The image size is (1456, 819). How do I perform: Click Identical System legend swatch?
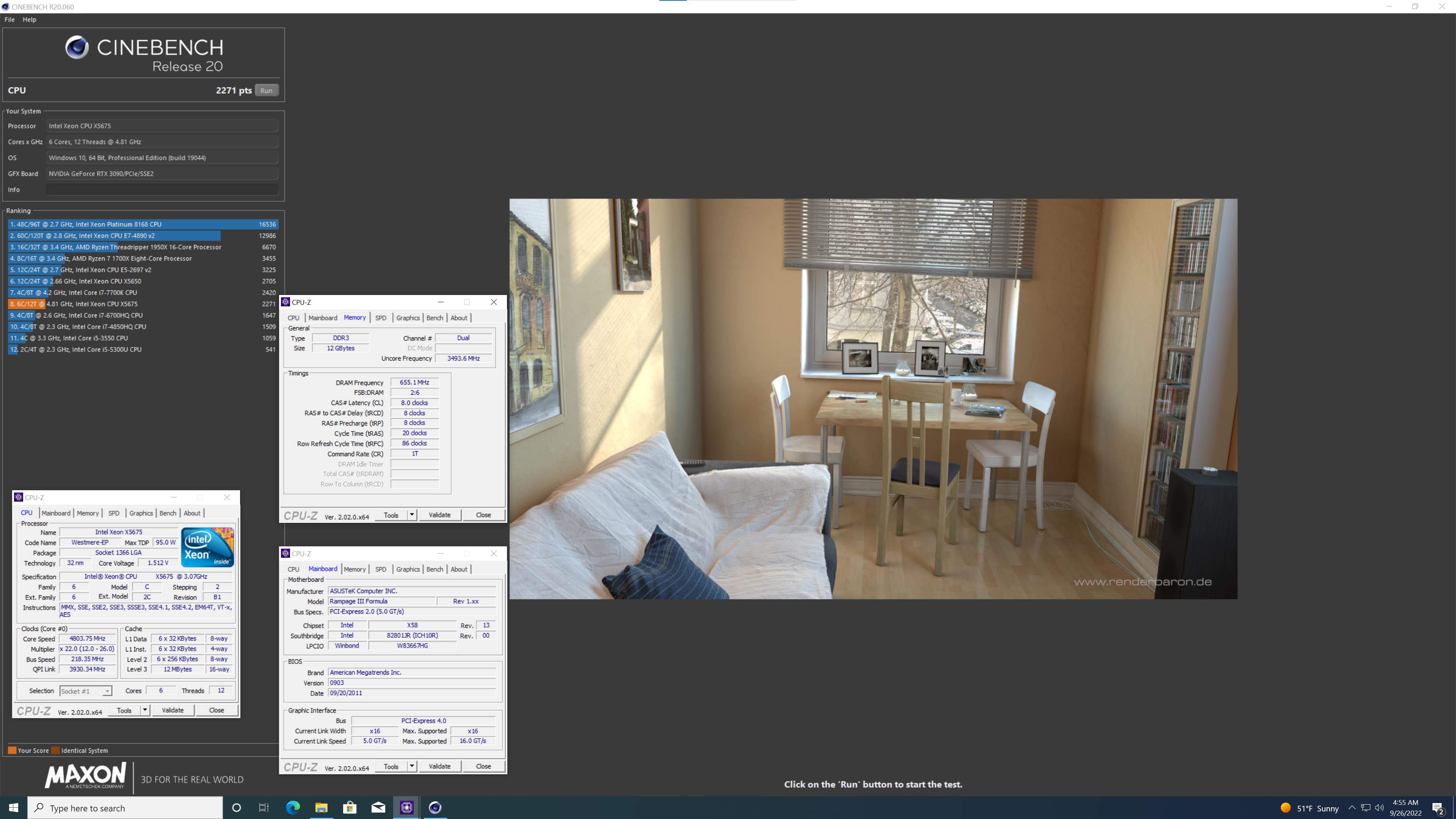55,751
